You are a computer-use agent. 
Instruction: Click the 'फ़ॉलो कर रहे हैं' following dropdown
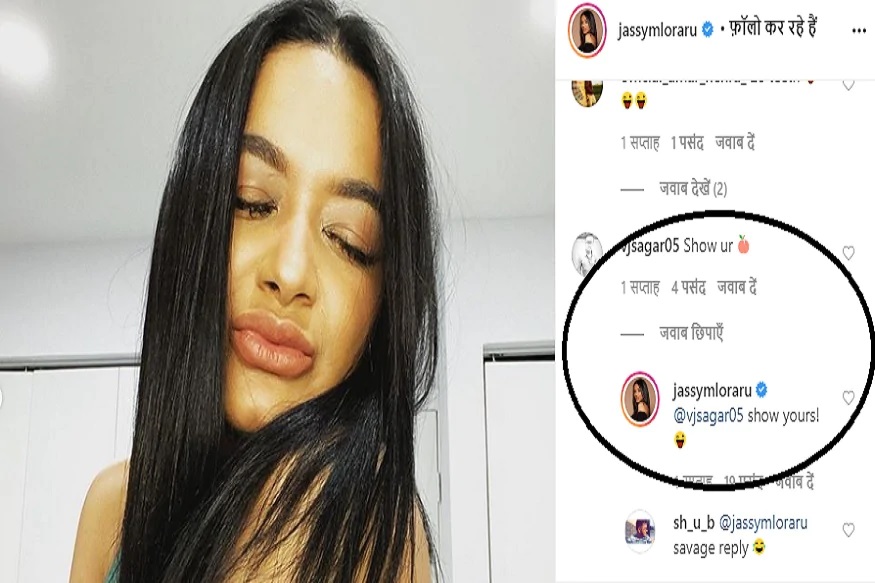773,28
